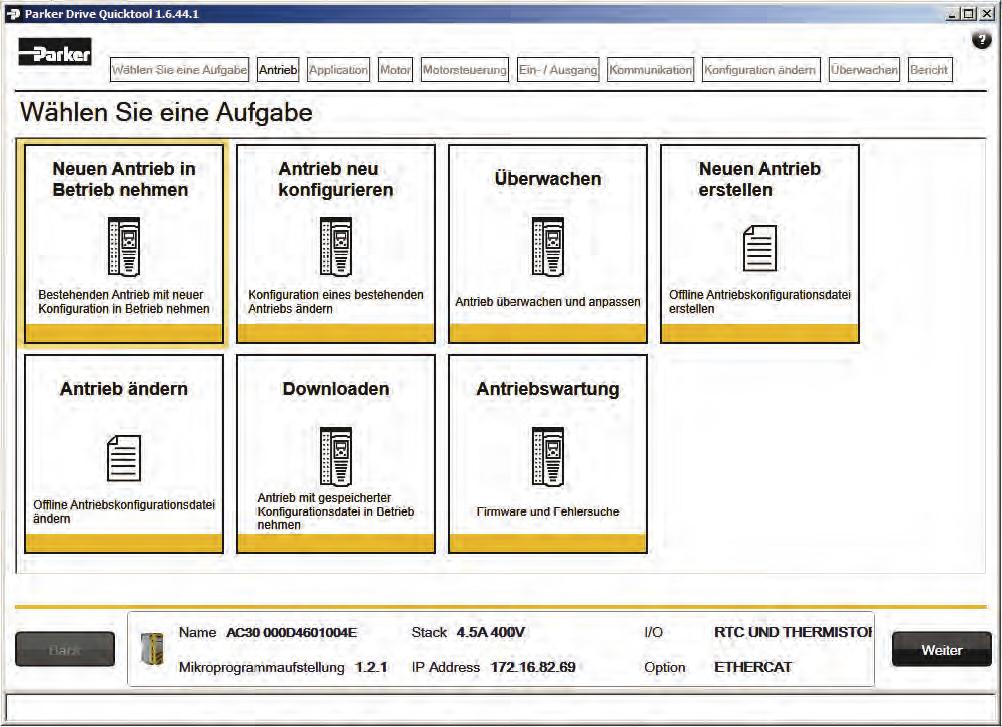Open the Wählen Sie eine Aufgabe tab
The image size is (1002, 727).
click(x=180, y=70)
